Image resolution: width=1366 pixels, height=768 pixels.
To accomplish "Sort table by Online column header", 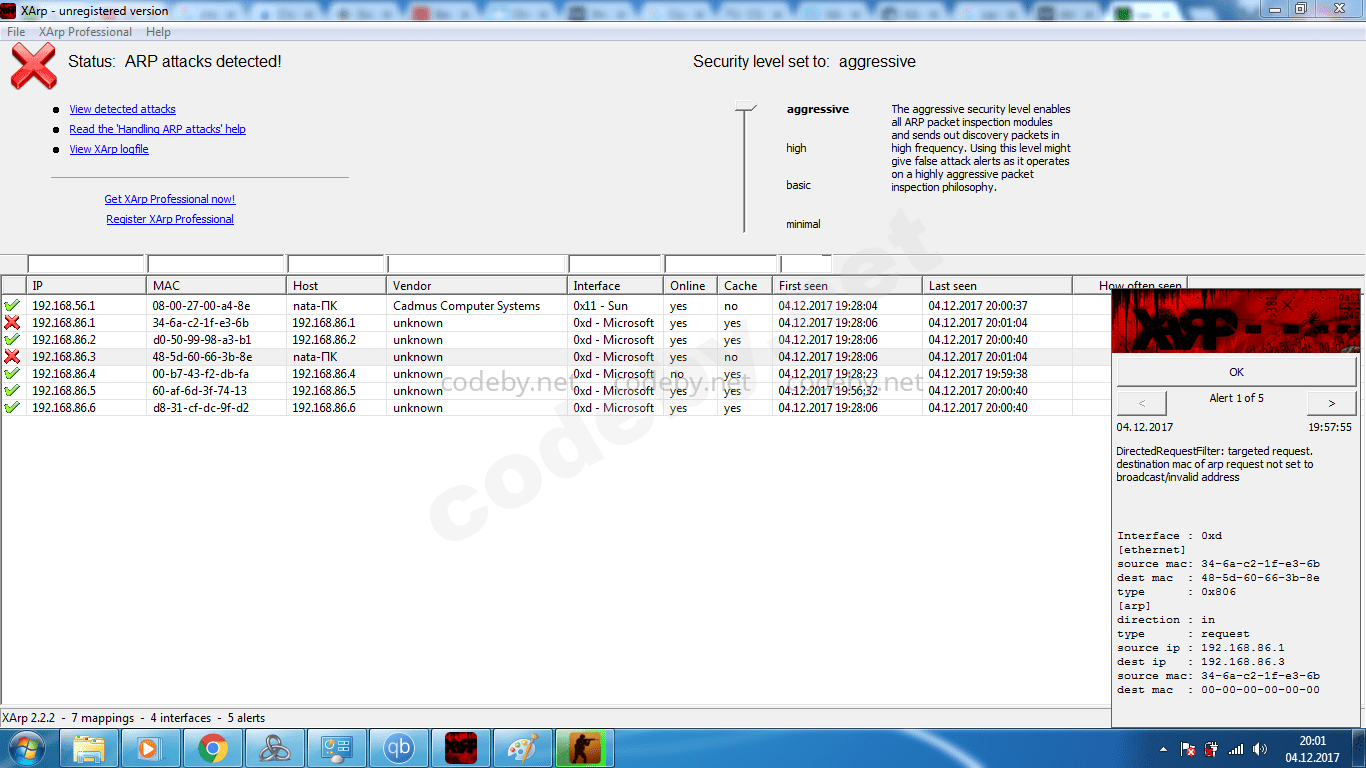I will [x=691, y=286].
